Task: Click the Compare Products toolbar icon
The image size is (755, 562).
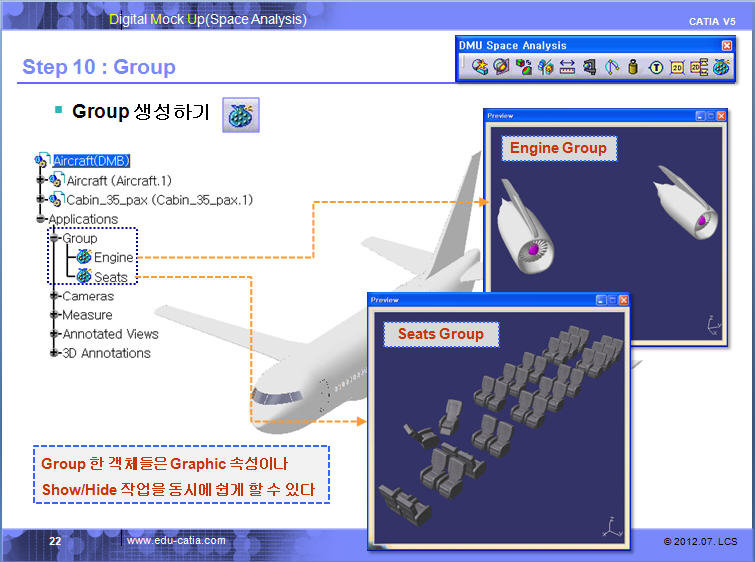Action: (x=545, y=67)
